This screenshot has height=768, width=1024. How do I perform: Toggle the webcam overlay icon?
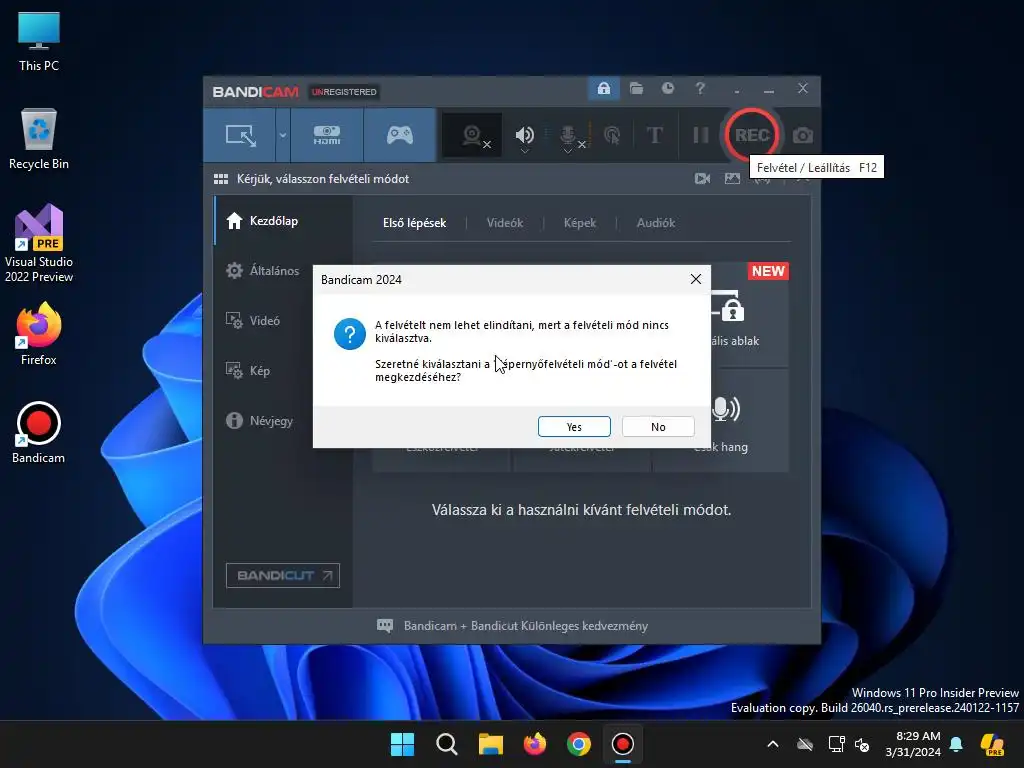click(472, 135)
